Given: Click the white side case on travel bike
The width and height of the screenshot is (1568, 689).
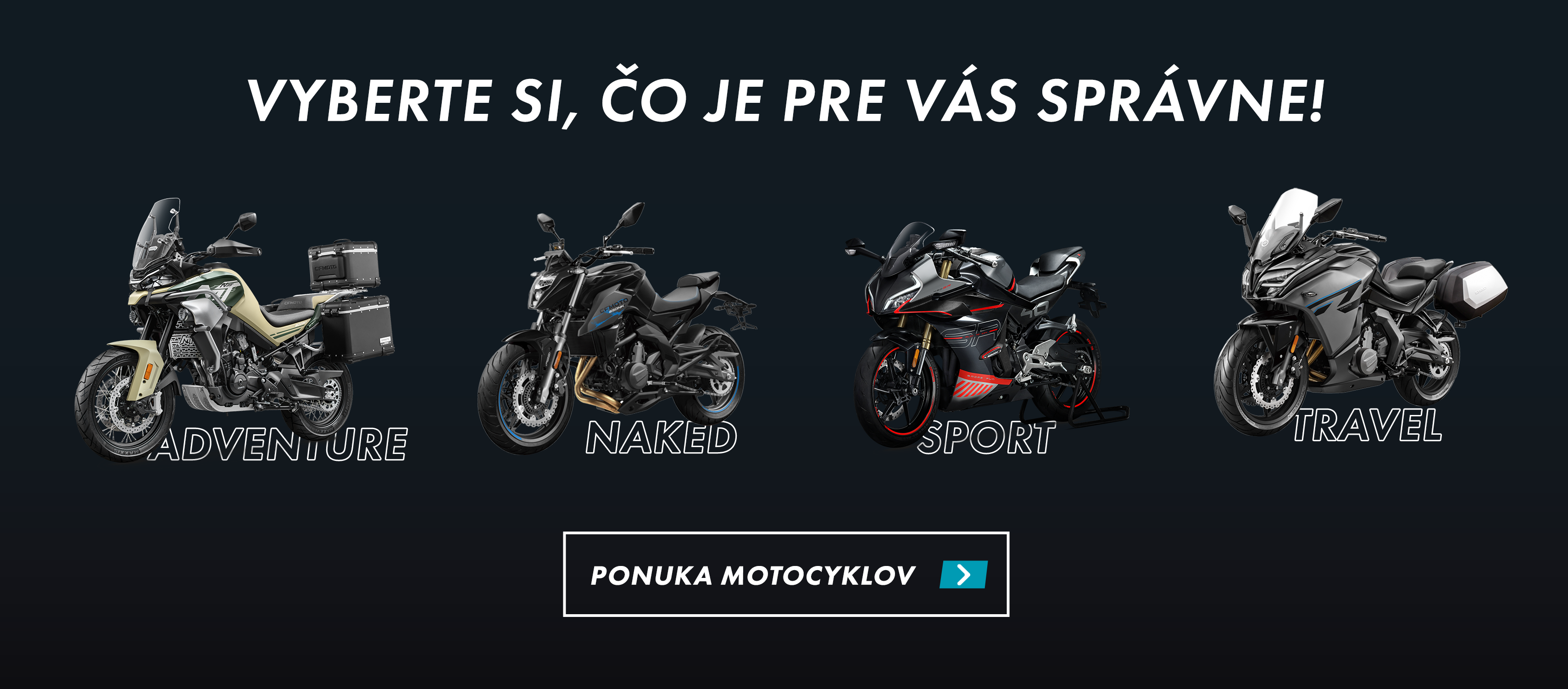Looking at the screenshot, I should coord(1473,291).
